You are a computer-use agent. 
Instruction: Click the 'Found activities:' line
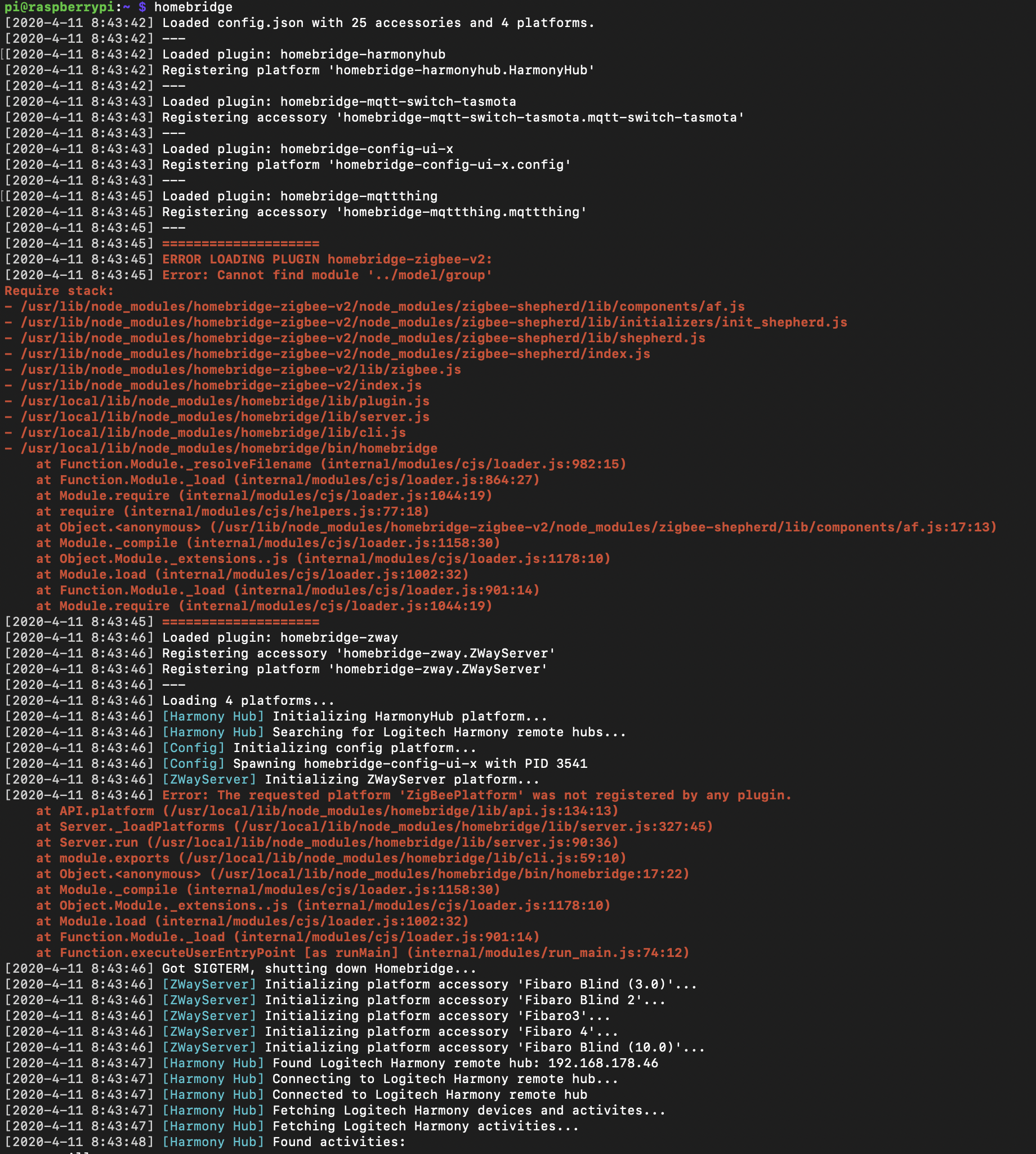(x=339, y=1142)
